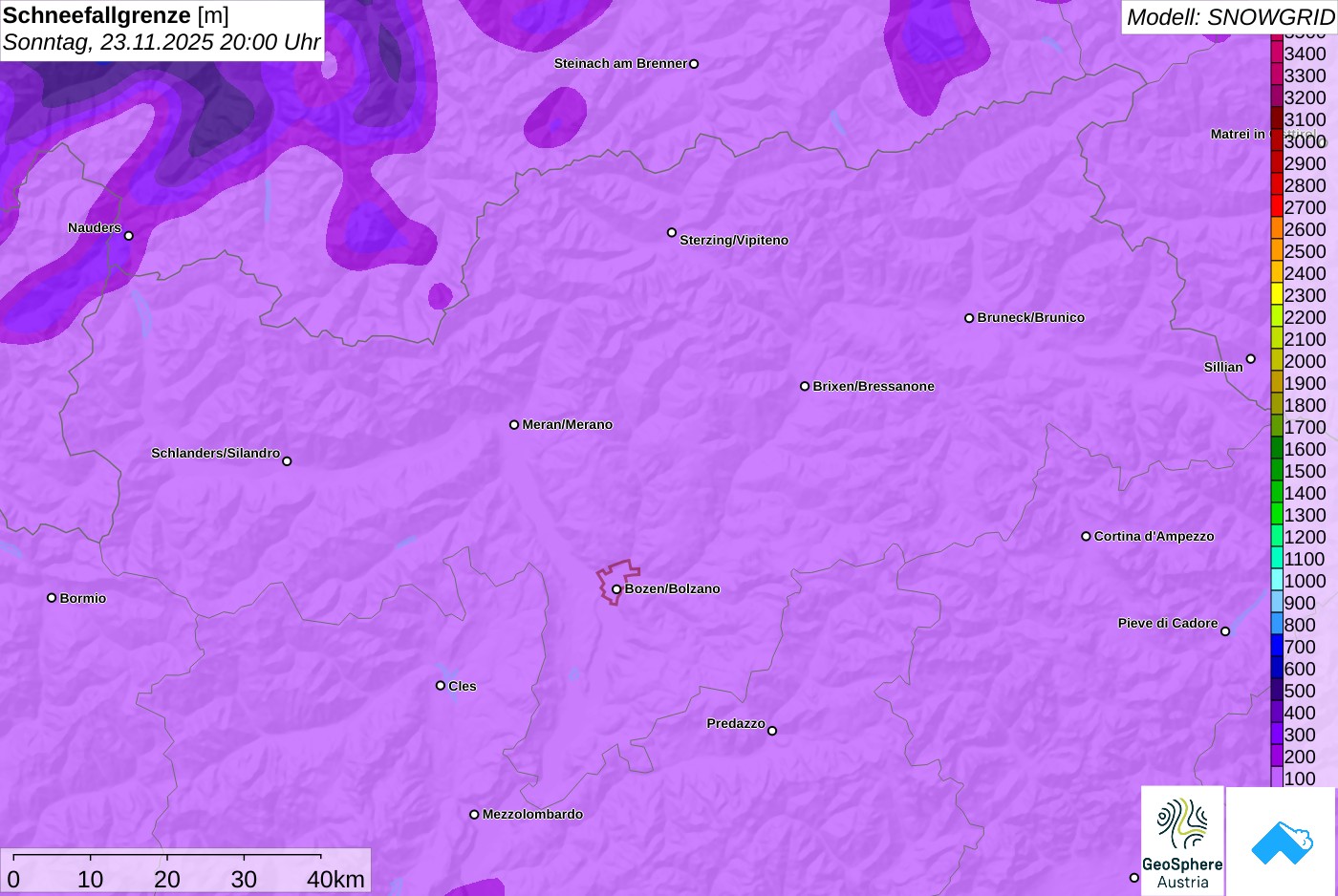Click the 'Modell: SNOWGRID' label
The image size is (1338, 896).
tap(1230, 17)
